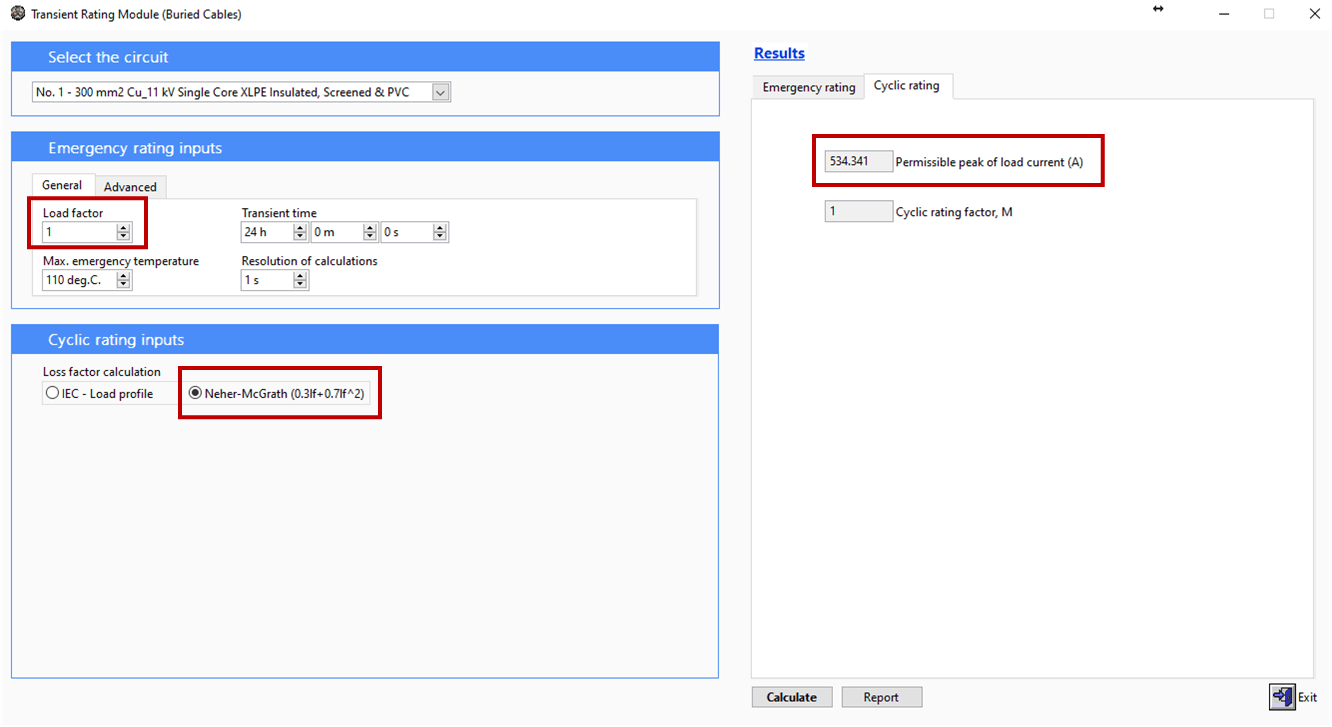The width and height of the screenshot is (1332, 727).
Task: Switch to the Emergency rating tab
Action: 808,87
